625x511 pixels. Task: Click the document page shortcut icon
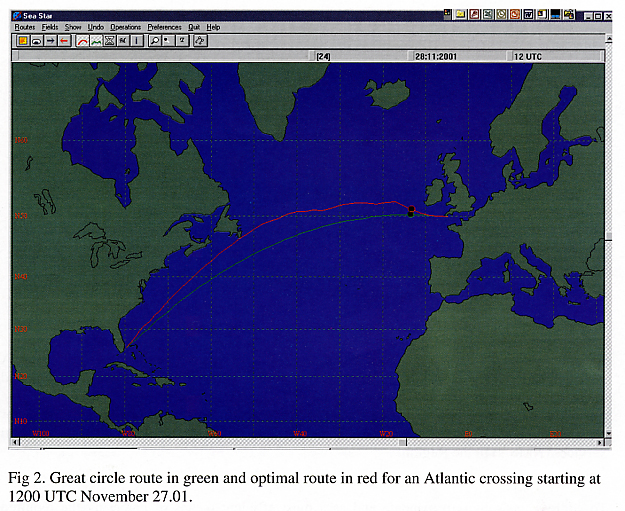click(542, 15)
